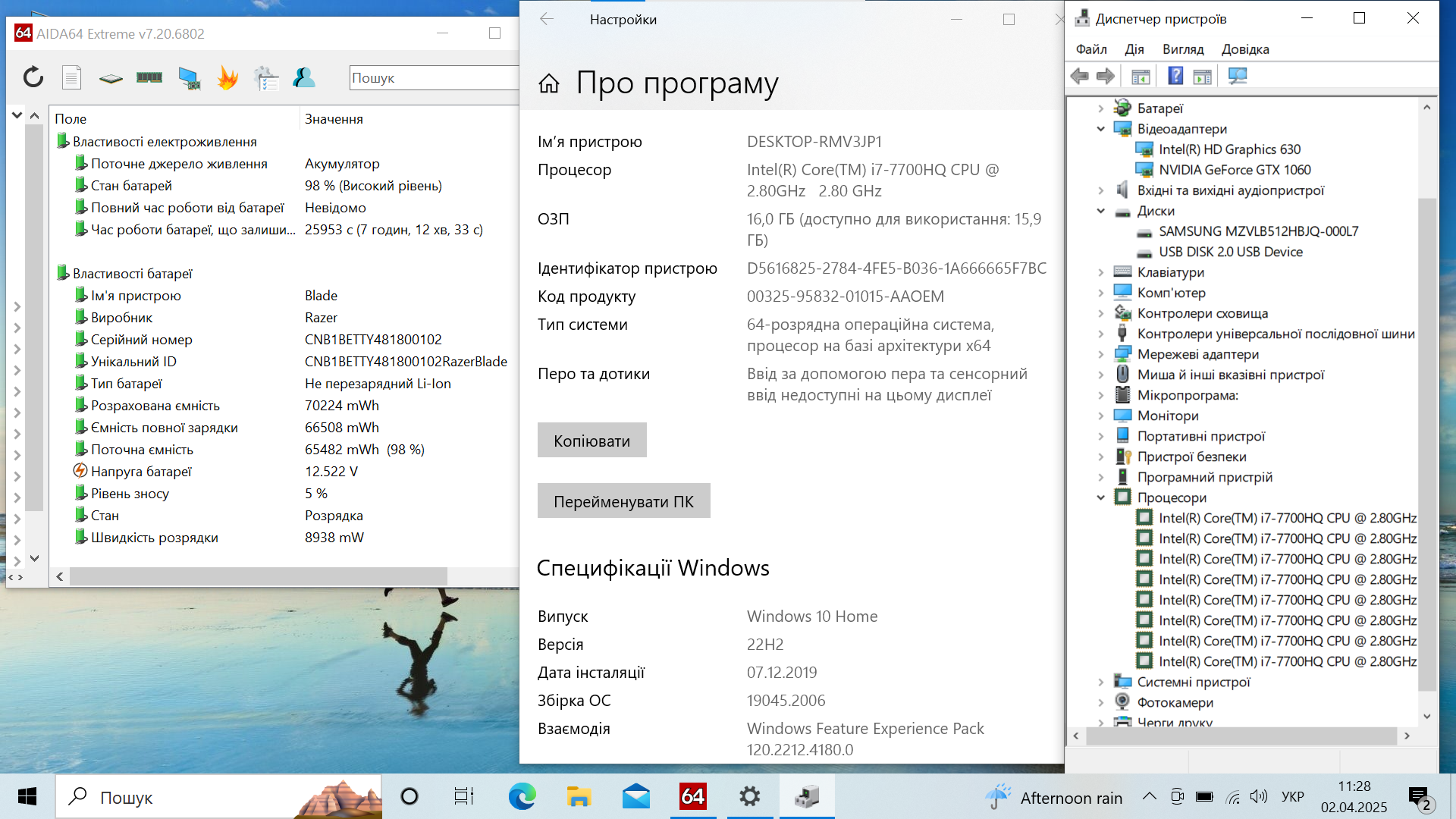Screen dimensions: 1456x819
Task: Select the Серійний номер row in AIDA64
Action: click(x=284, y=340)
